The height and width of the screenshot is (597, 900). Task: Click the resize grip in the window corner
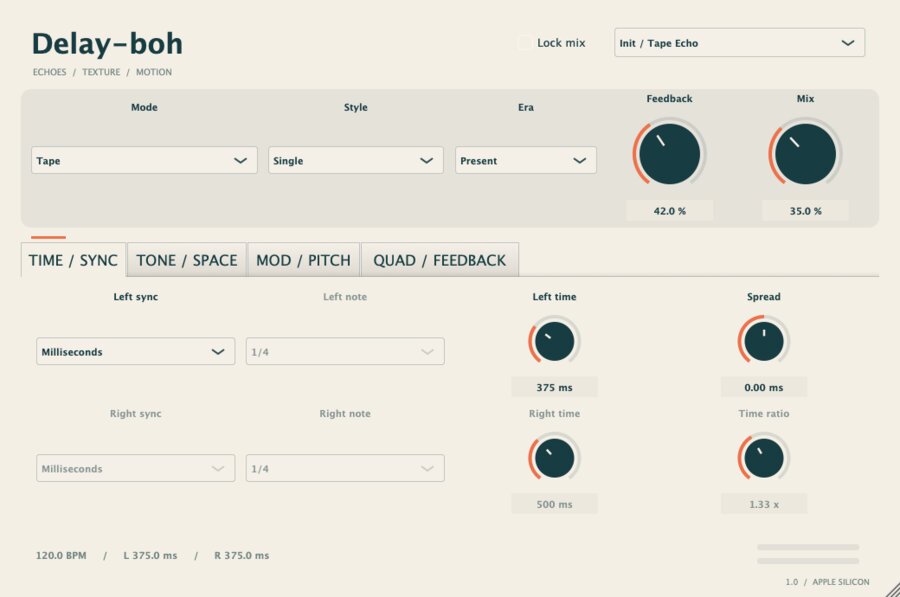[893, 590]
